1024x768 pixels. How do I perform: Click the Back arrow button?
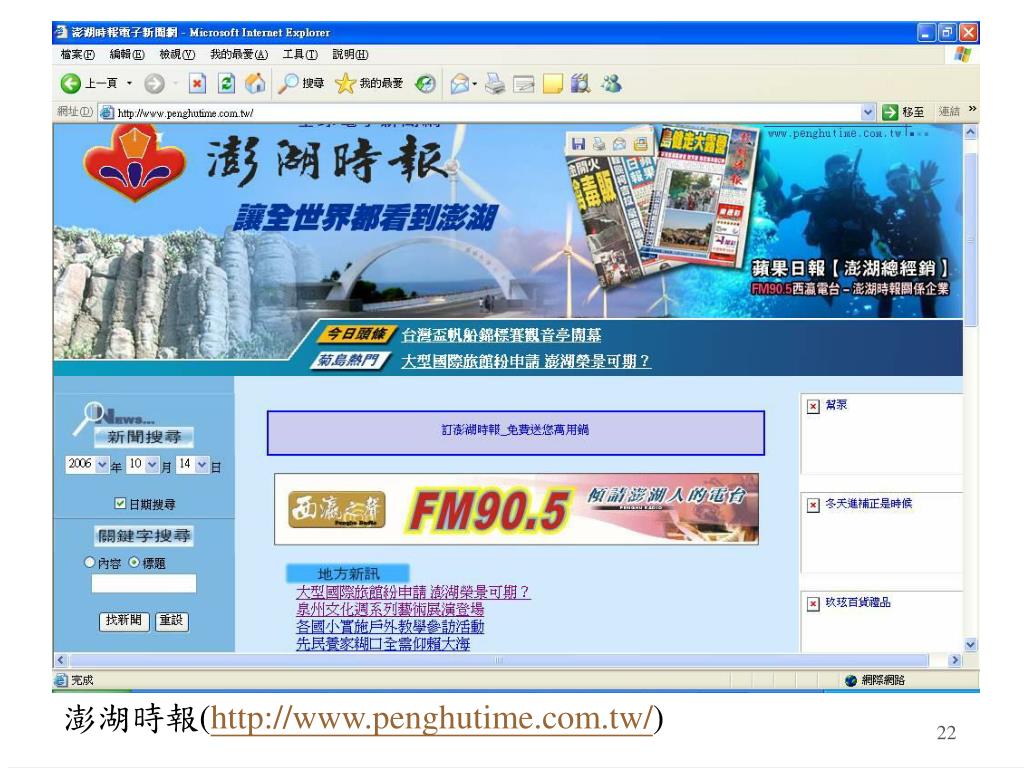point(71,84)
